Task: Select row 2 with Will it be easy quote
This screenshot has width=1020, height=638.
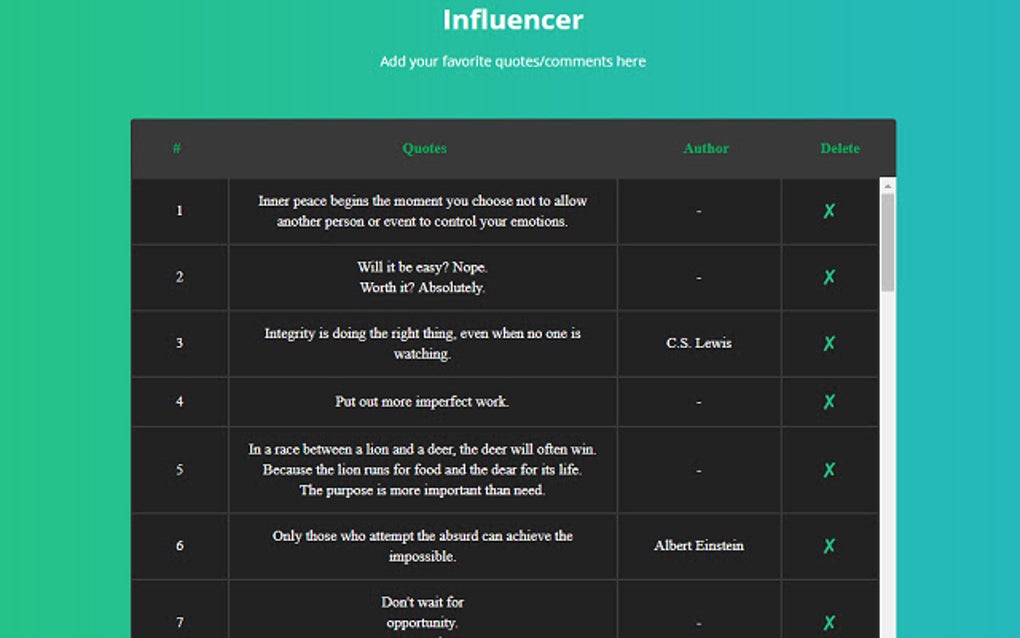Action: click(424, 277)
